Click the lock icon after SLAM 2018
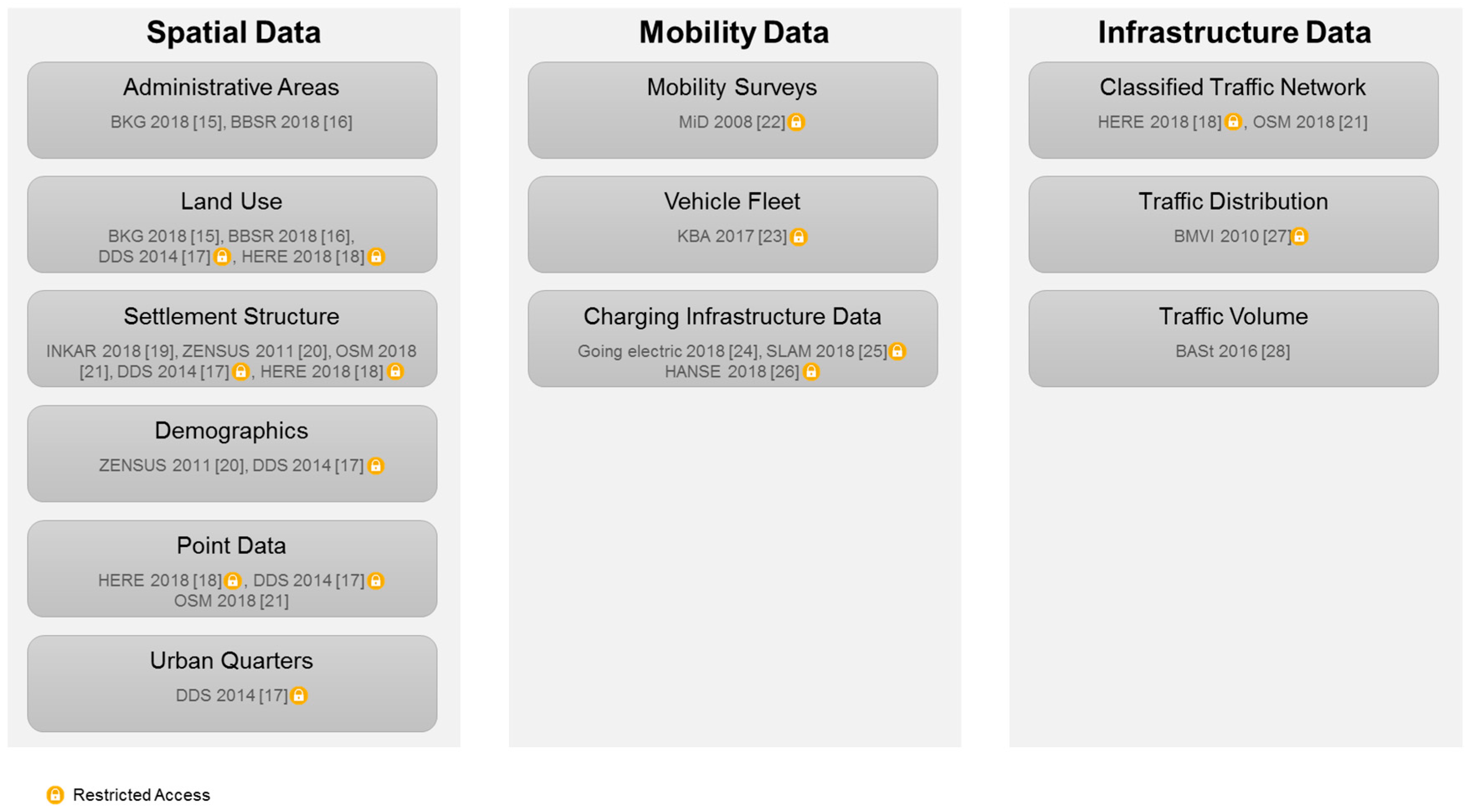 point(897,351)
